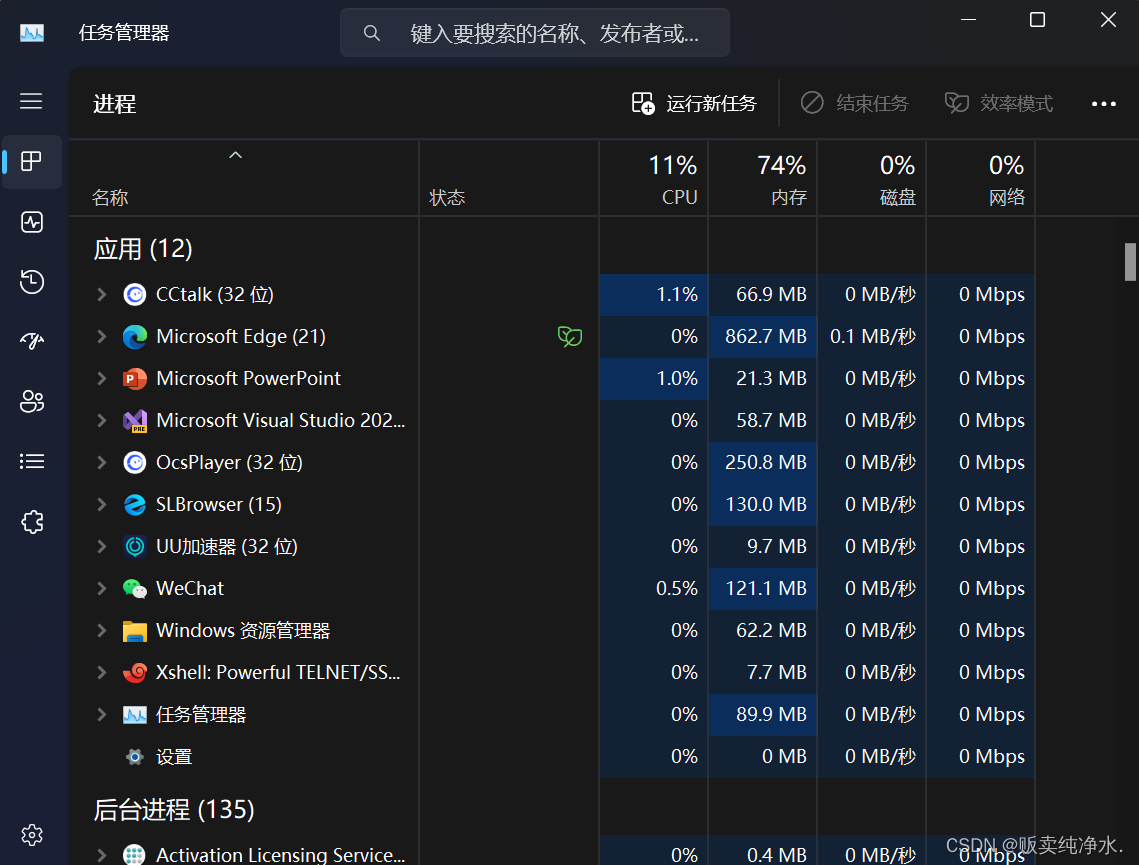Image resolution: width=1139 pixels, height=865 pixels.
Task: Click Edge's 862.7 MB memory cell
Action: 762,337
